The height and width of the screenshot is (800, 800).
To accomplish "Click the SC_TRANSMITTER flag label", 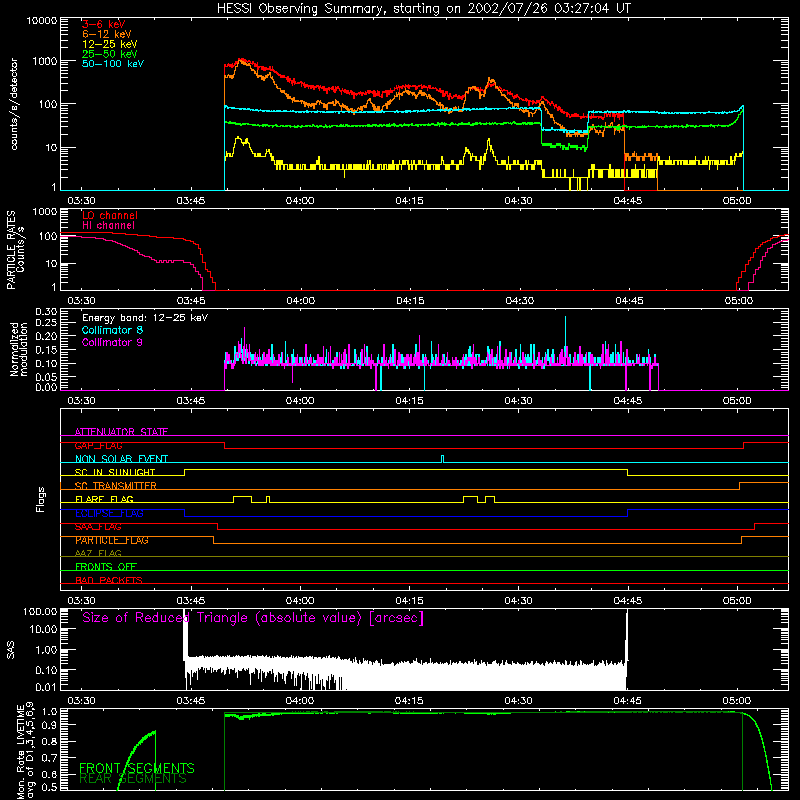I will (116, 486).
